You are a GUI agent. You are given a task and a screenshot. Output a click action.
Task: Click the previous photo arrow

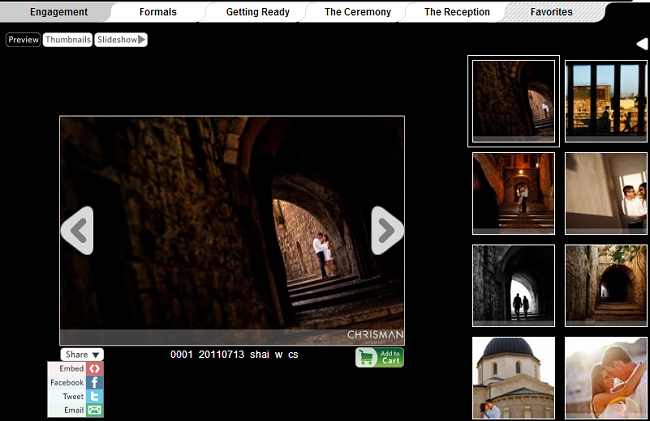[77, 231]
